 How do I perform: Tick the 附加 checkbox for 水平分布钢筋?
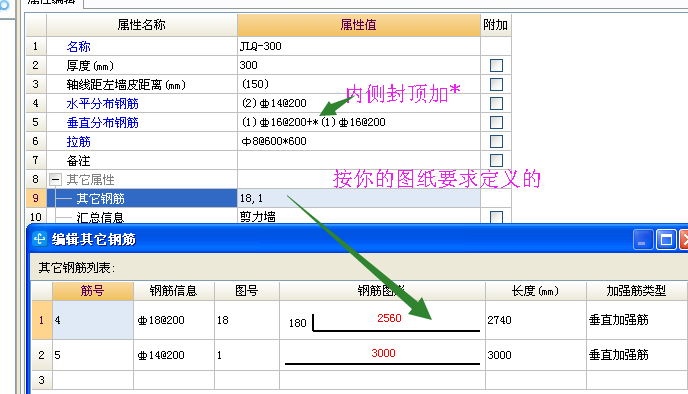(x=496, y=104)
